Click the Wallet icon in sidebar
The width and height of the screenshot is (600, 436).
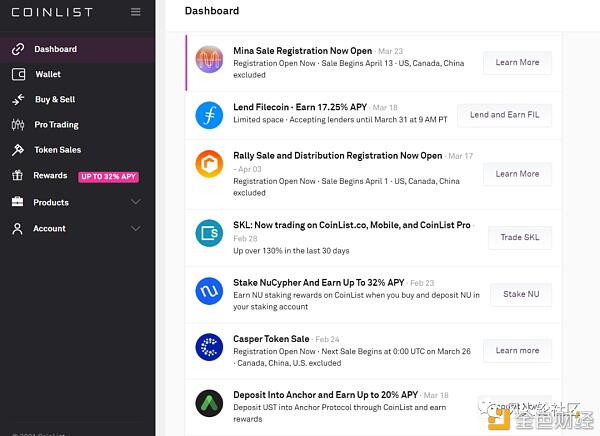tap(18, 74)
